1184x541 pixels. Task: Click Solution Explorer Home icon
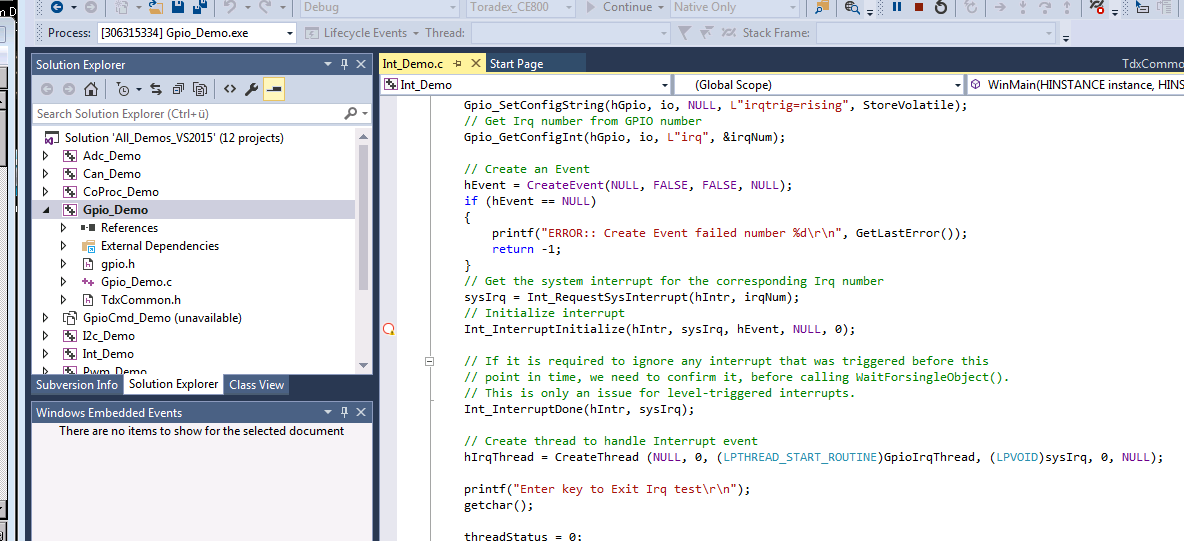[x=91, y=89]
